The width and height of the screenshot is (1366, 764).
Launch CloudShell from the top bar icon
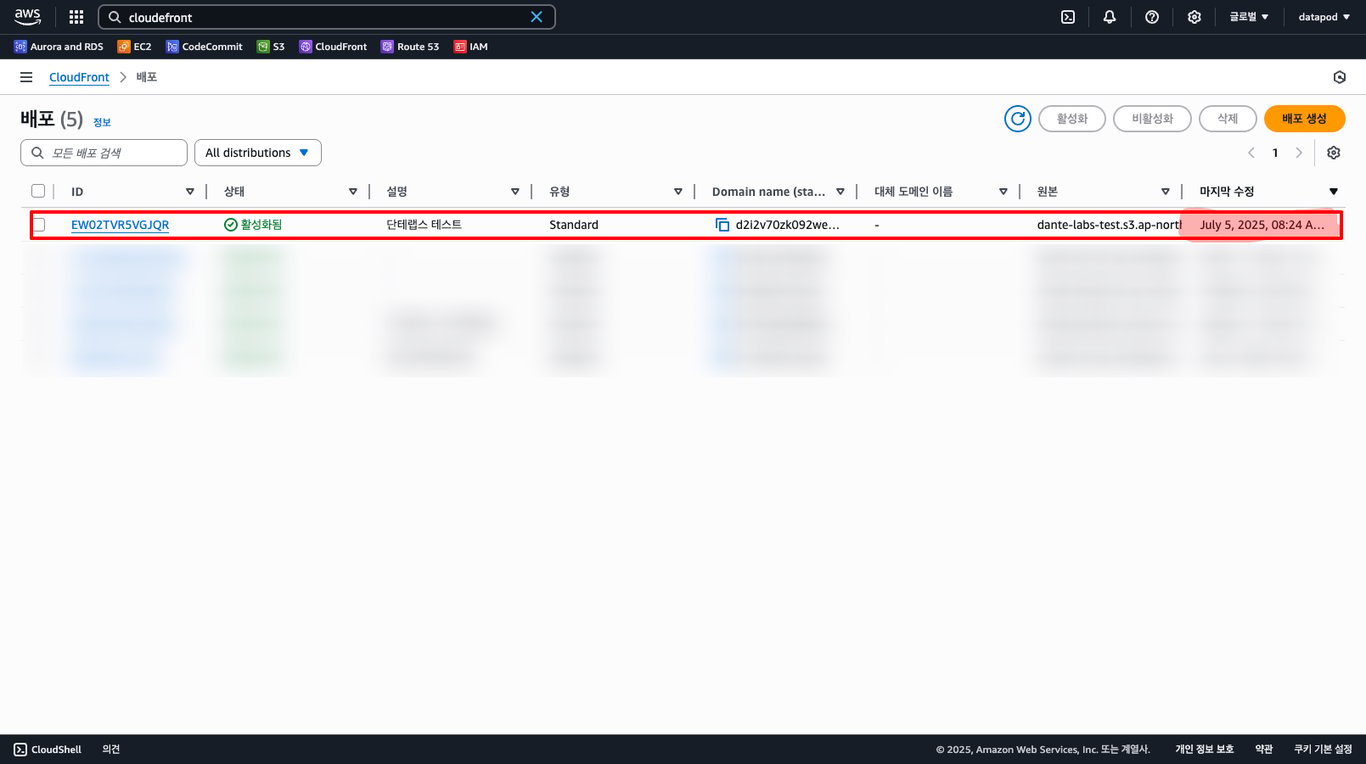pyautogui.click(x=1068, y=17)
